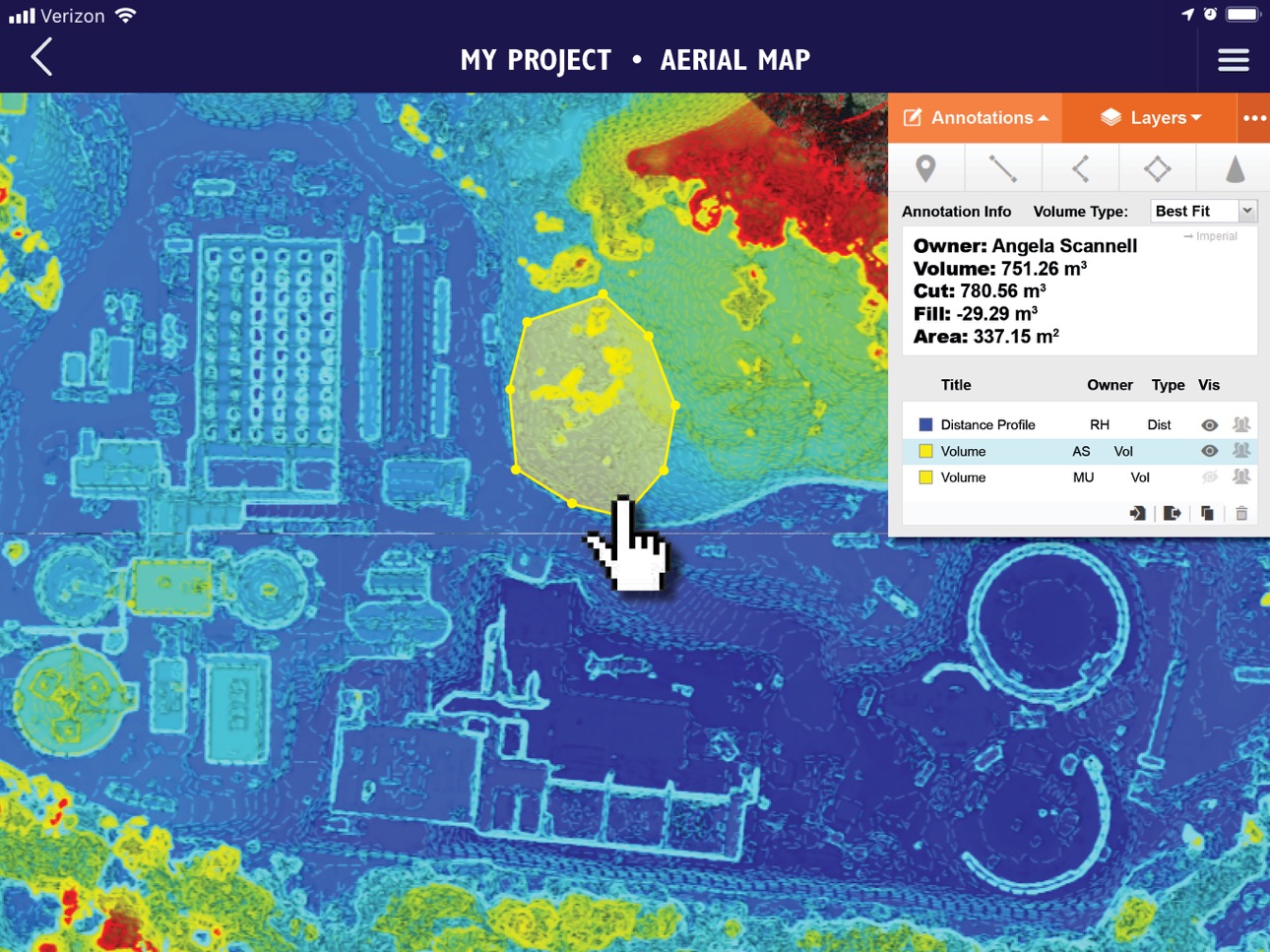Open the hamburger menu

tap(1234, 59)
